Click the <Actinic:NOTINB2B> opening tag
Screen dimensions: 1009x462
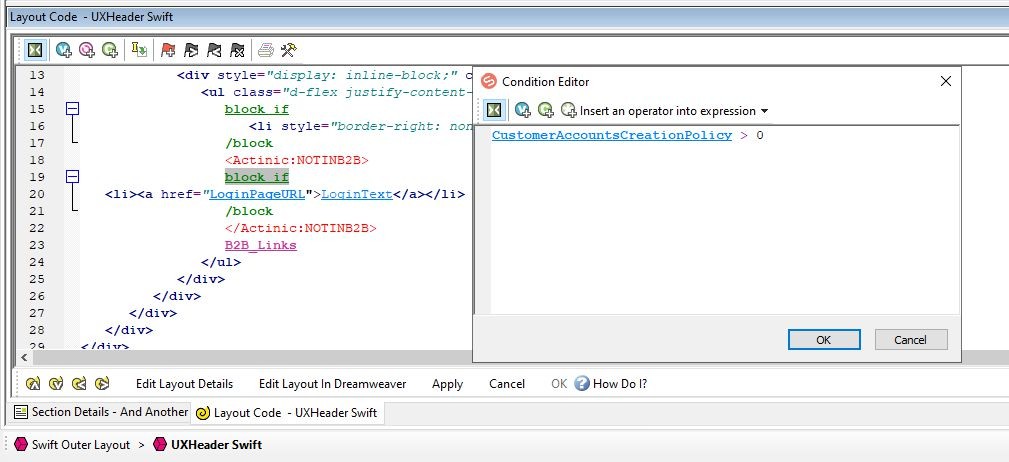point(297,160)
